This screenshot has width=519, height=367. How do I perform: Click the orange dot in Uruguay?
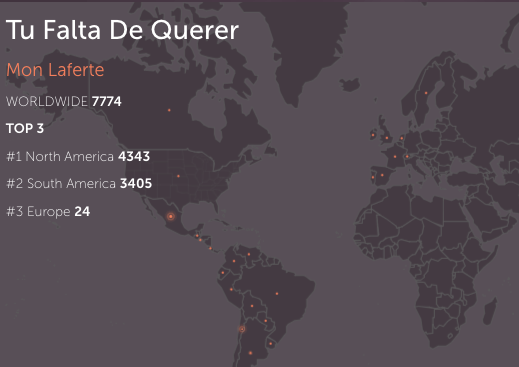(271, 344)
